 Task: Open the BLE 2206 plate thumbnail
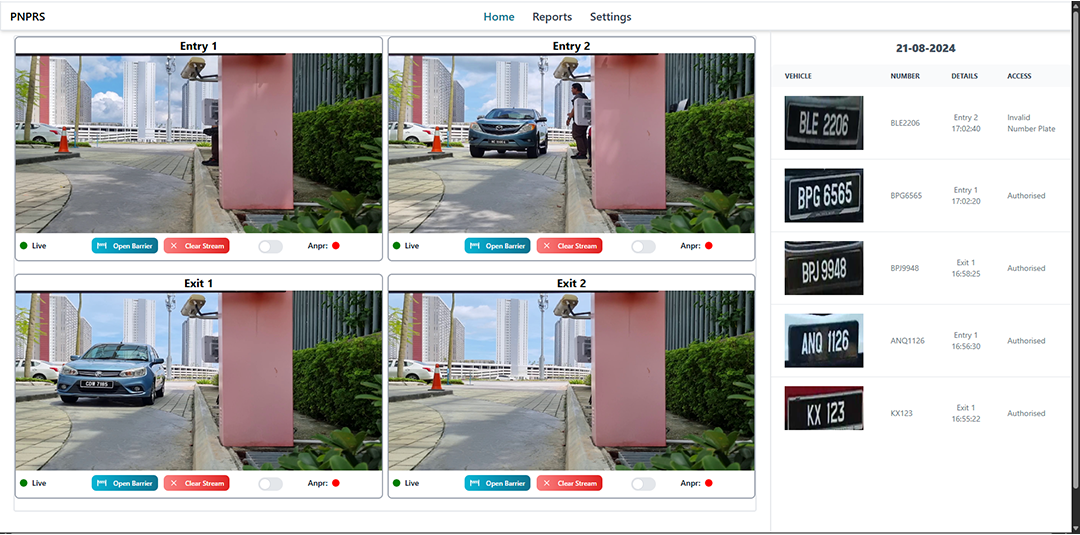coord(823,123)
